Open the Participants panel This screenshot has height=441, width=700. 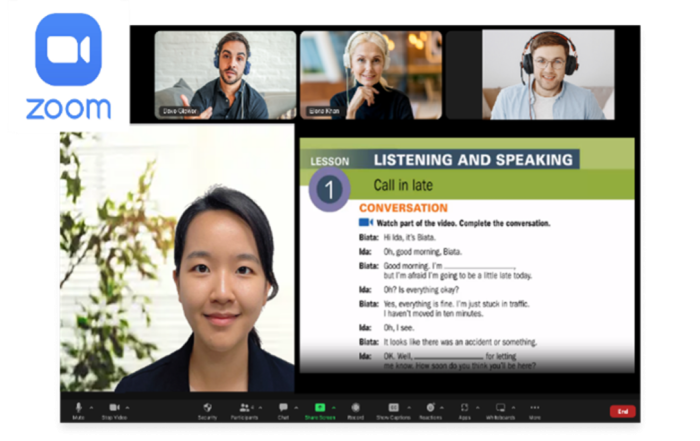pos(244,411)
